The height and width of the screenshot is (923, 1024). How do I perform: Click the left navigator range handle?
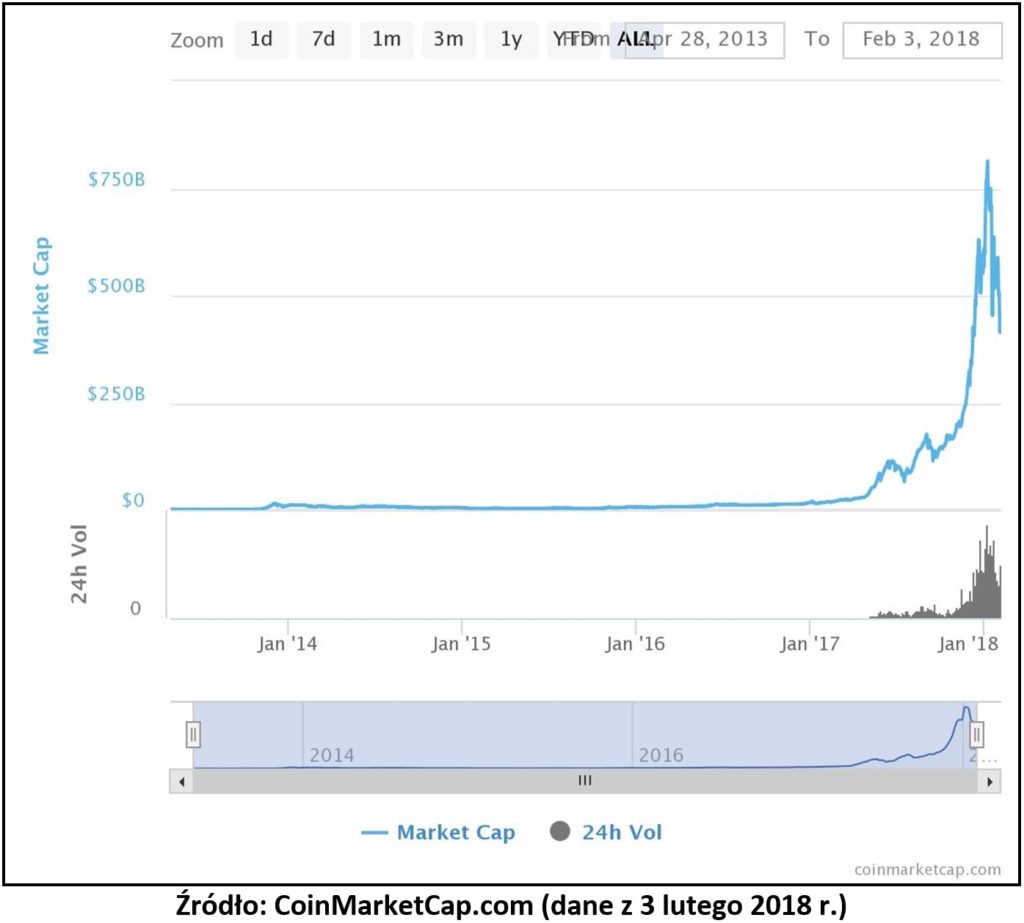pyautogui.click(x=193, y=735)
